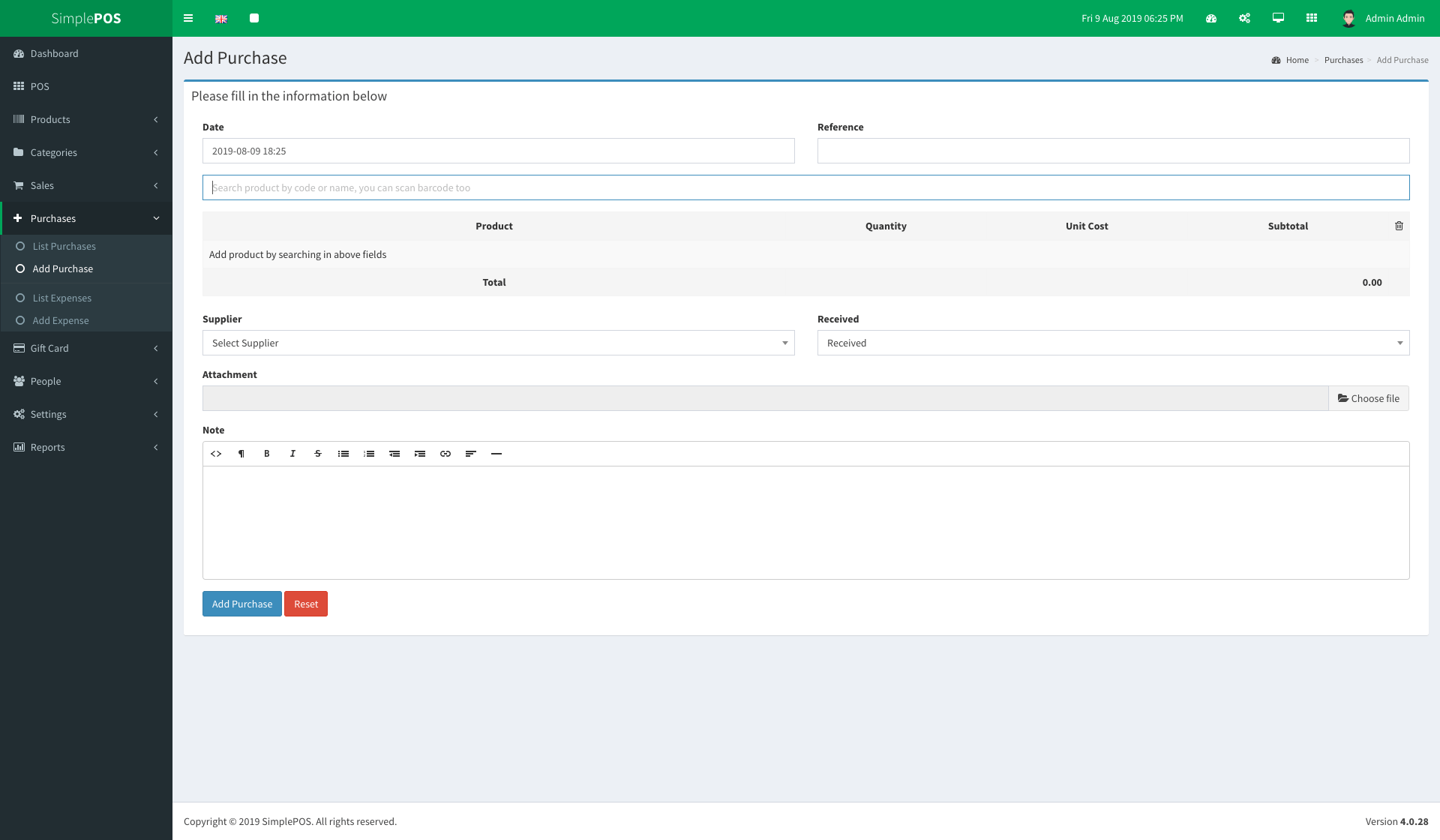Image resolution: width=1440 pixels, height=840 pixels.
Task: Insert a link using the Note toolbar
Action: coord(445,454)
